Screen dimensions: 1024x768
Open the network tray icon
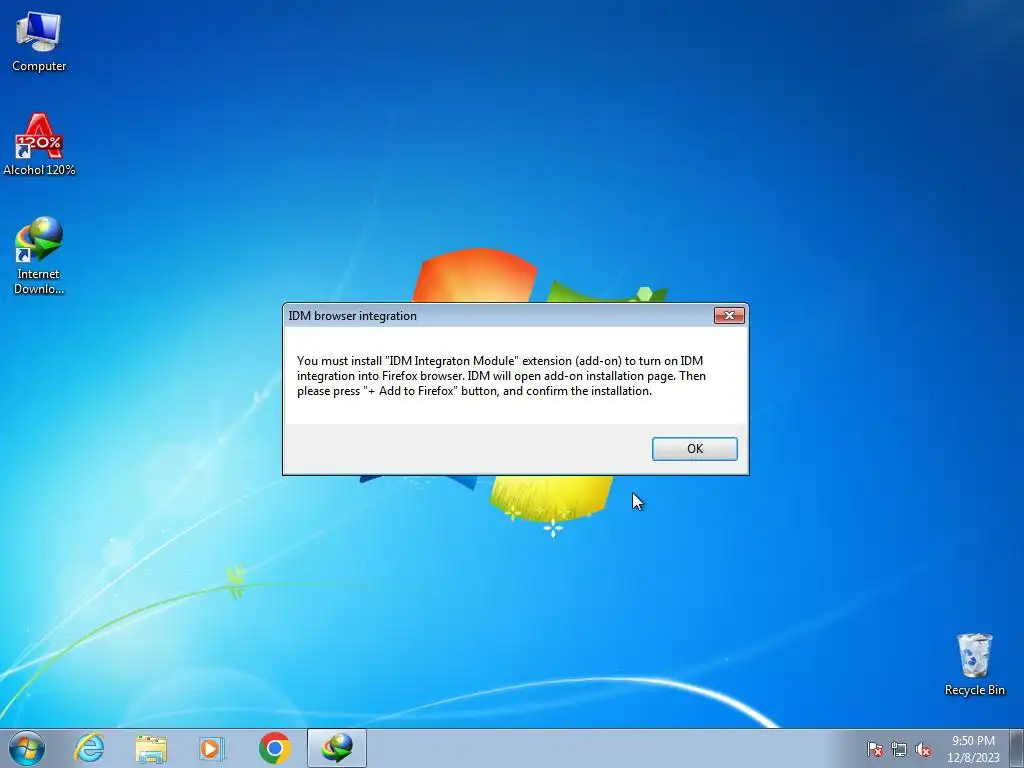pyautogui.click(x=899, y=749)
